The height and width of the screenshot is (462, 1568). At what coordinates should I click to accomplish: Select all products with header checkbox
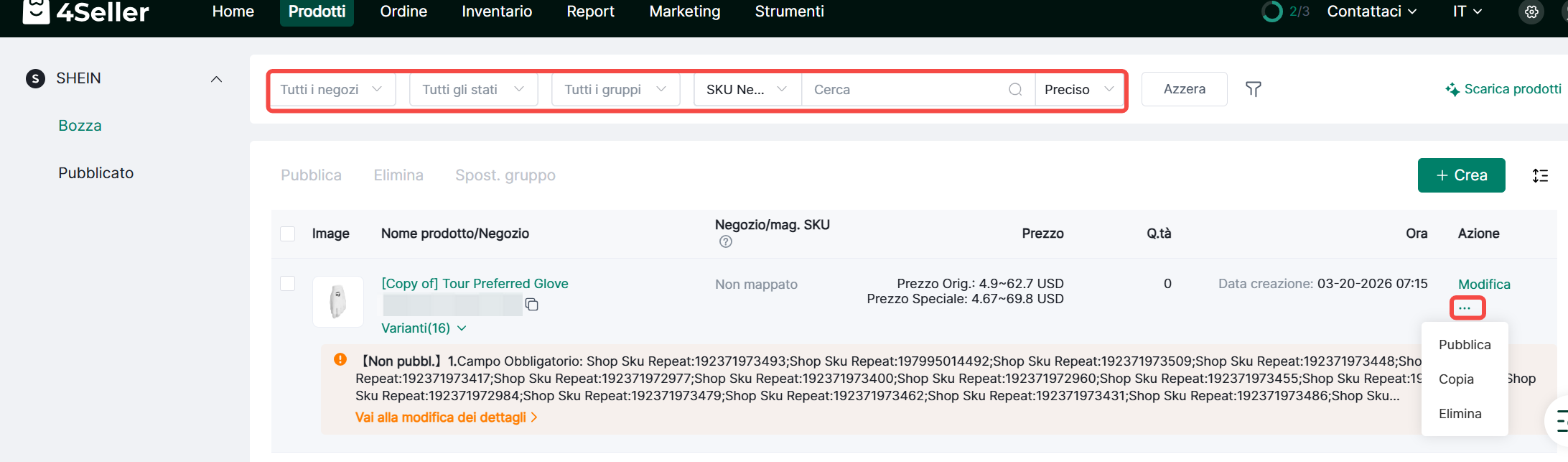click(288, 234)
